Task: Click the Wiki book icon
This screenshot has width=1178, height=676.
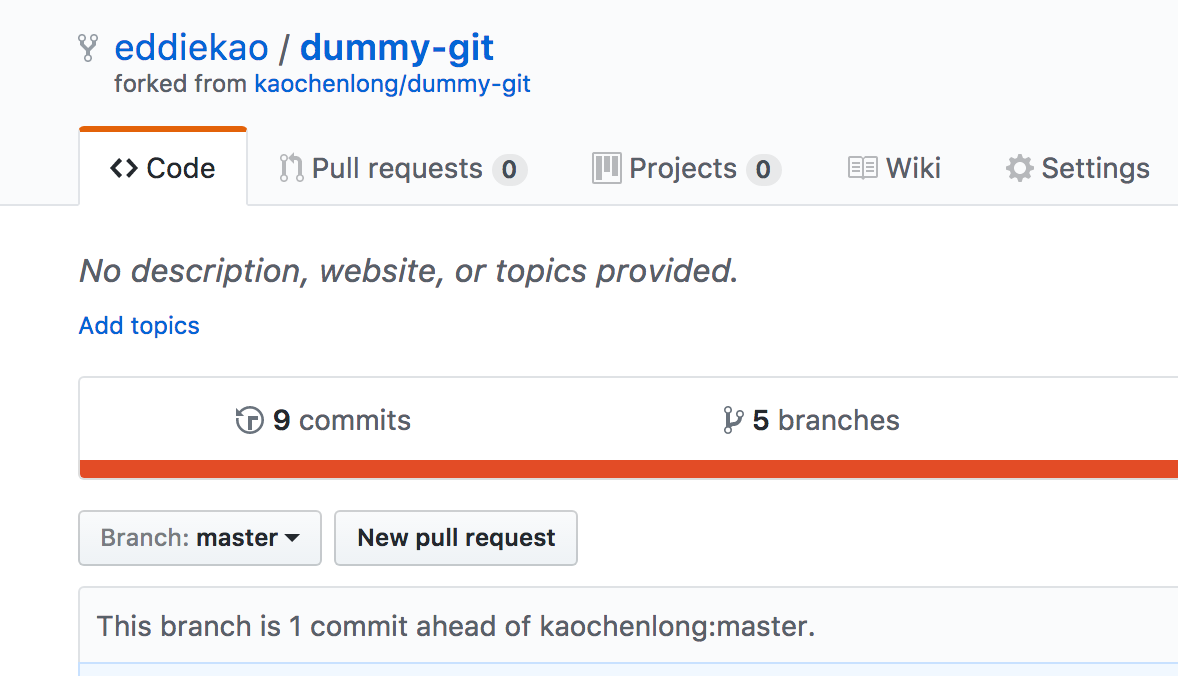Action: 861,168
